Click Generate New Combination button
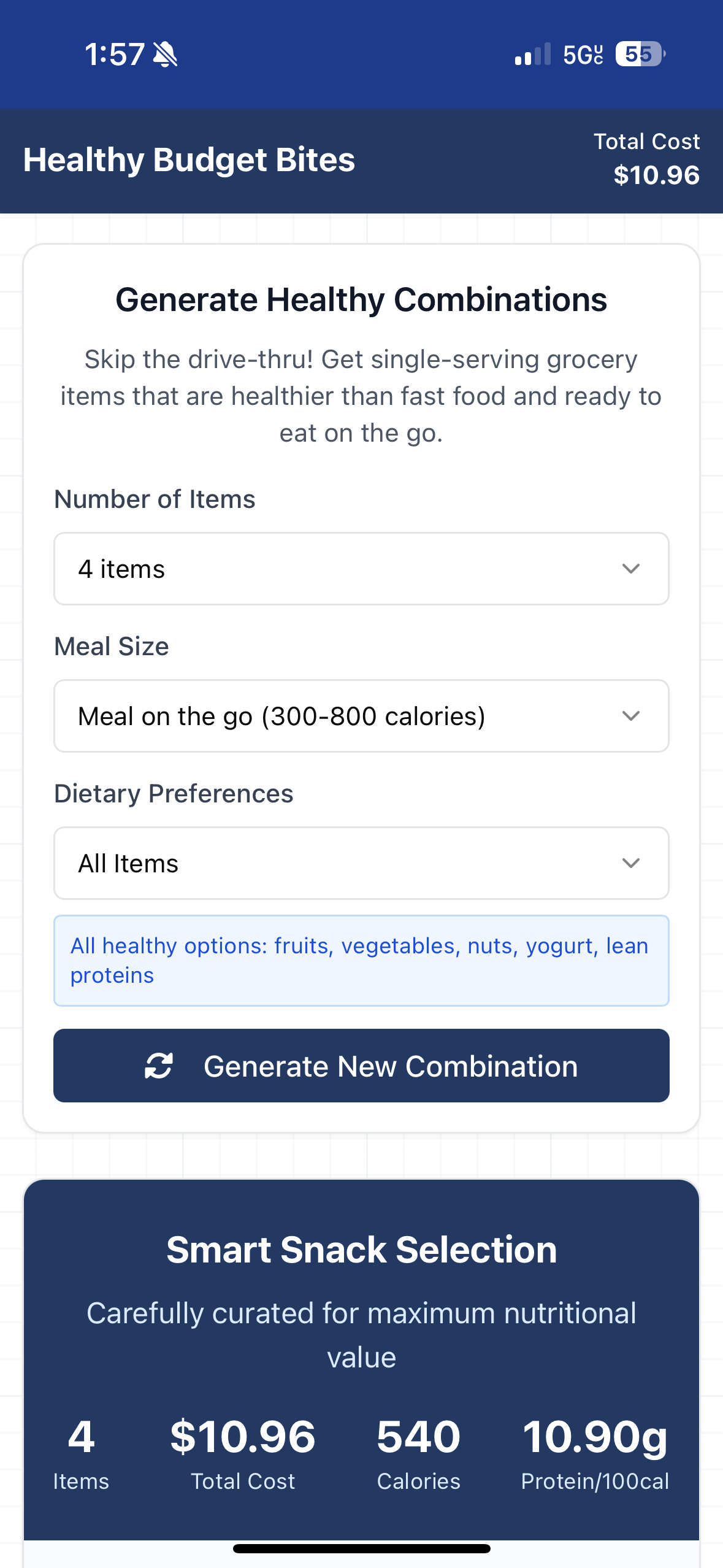 pyautogui.click(x=361, y=1066)
